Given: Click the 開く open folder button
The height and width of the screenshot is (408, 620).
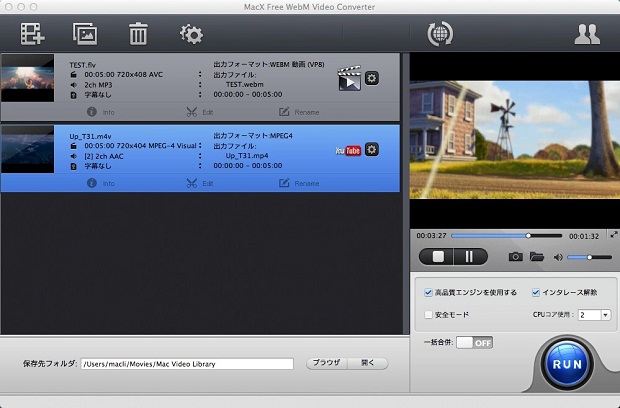Looking at the screenshot, I should point(368,363).
